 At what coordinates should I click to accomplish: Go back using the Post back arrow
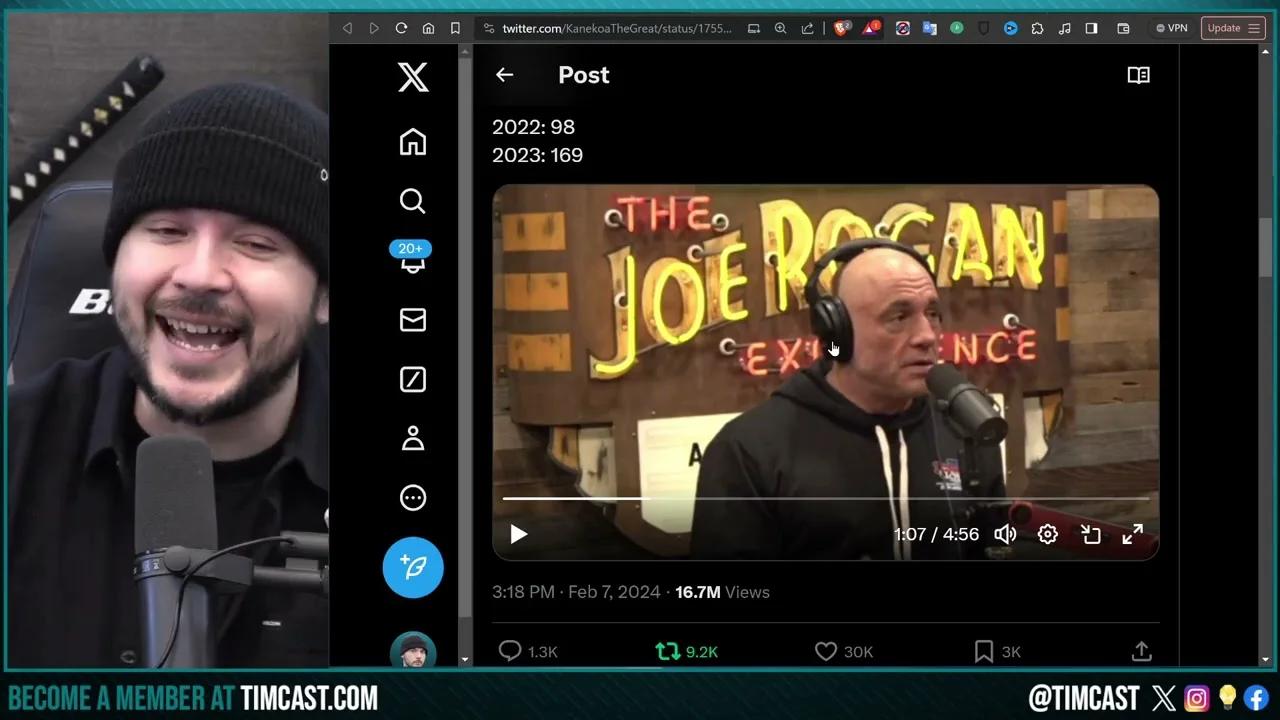click(x=504, y=75)
